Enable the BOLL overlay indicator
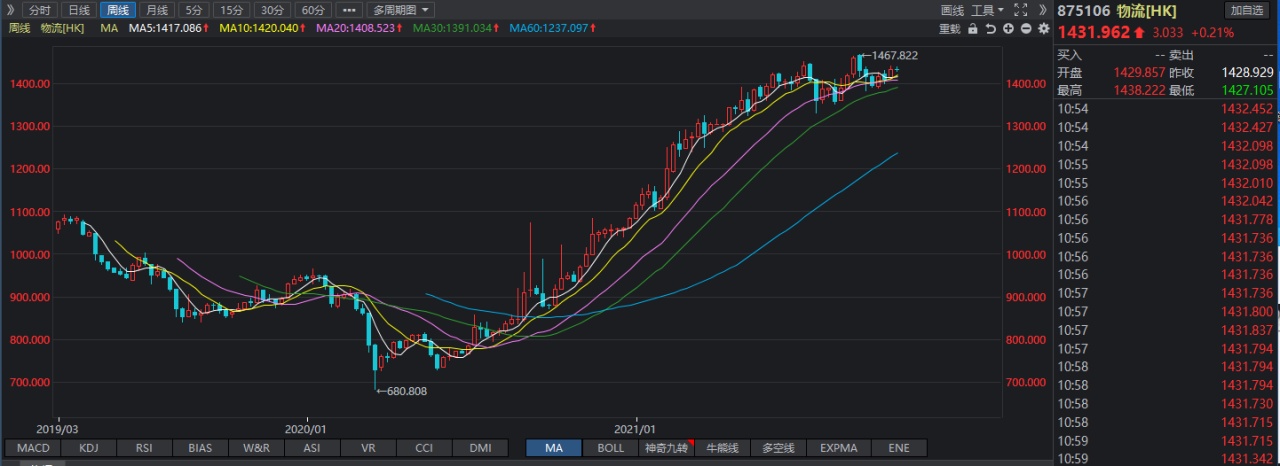 610,448
